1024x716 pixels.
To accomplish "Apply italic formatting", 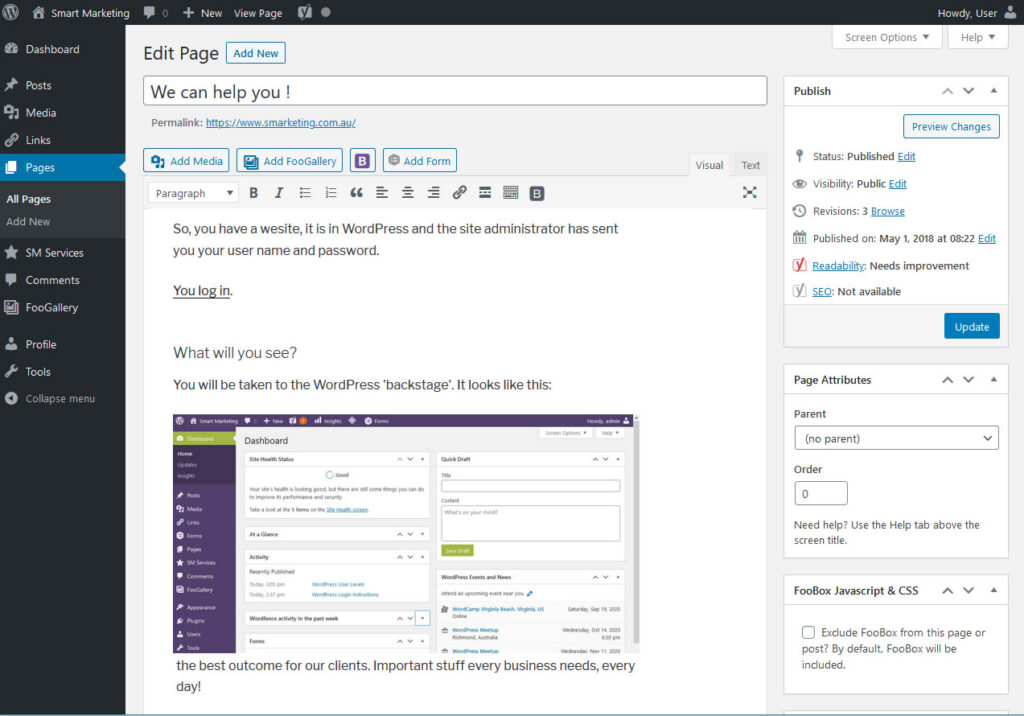I will point(279,193).
